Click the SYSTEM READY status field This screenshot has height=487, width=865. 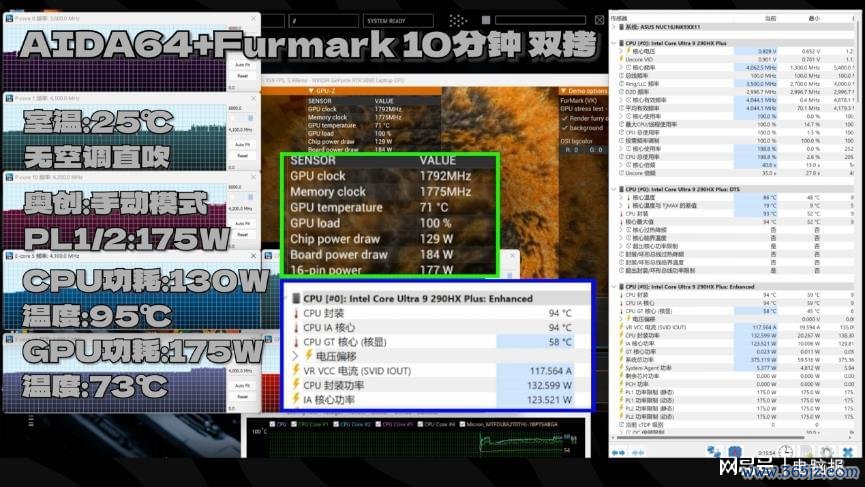point(398,21)
